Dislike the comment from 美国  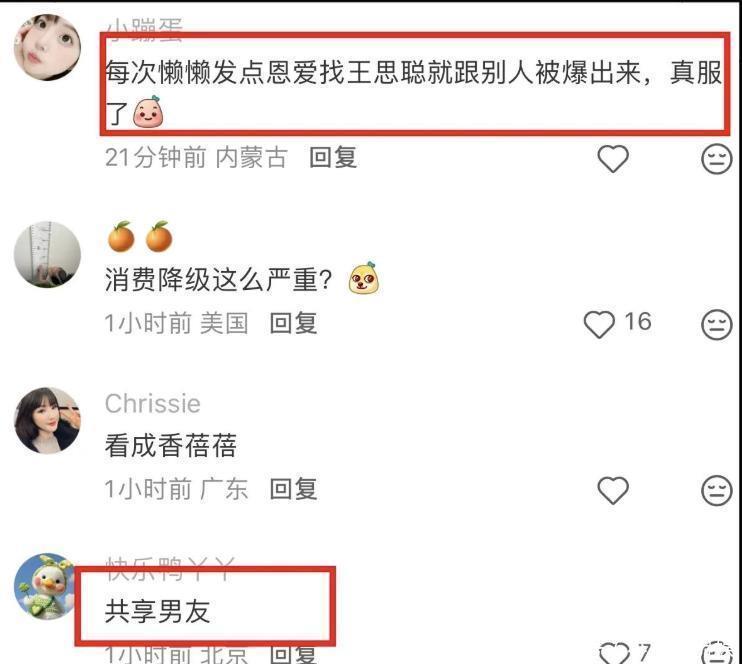pyautogui.click(x=716, y=324)
